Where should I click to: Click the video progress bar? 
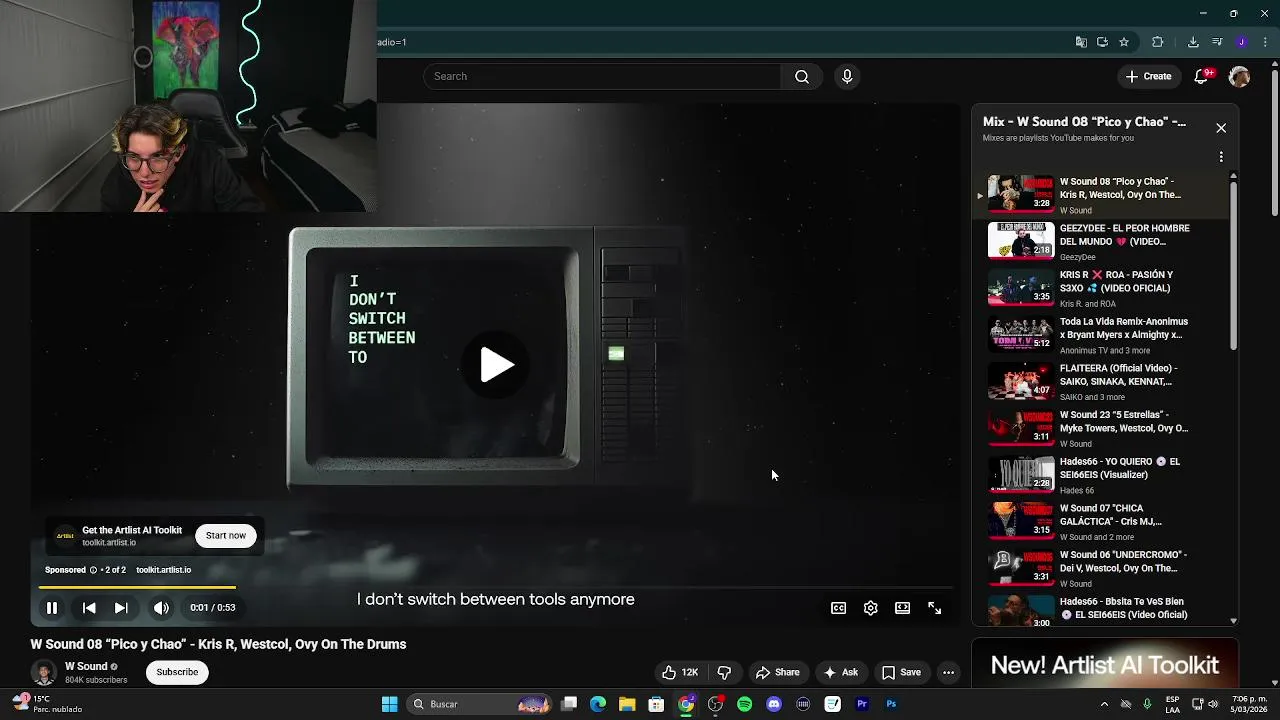click(x=496, y=587)
